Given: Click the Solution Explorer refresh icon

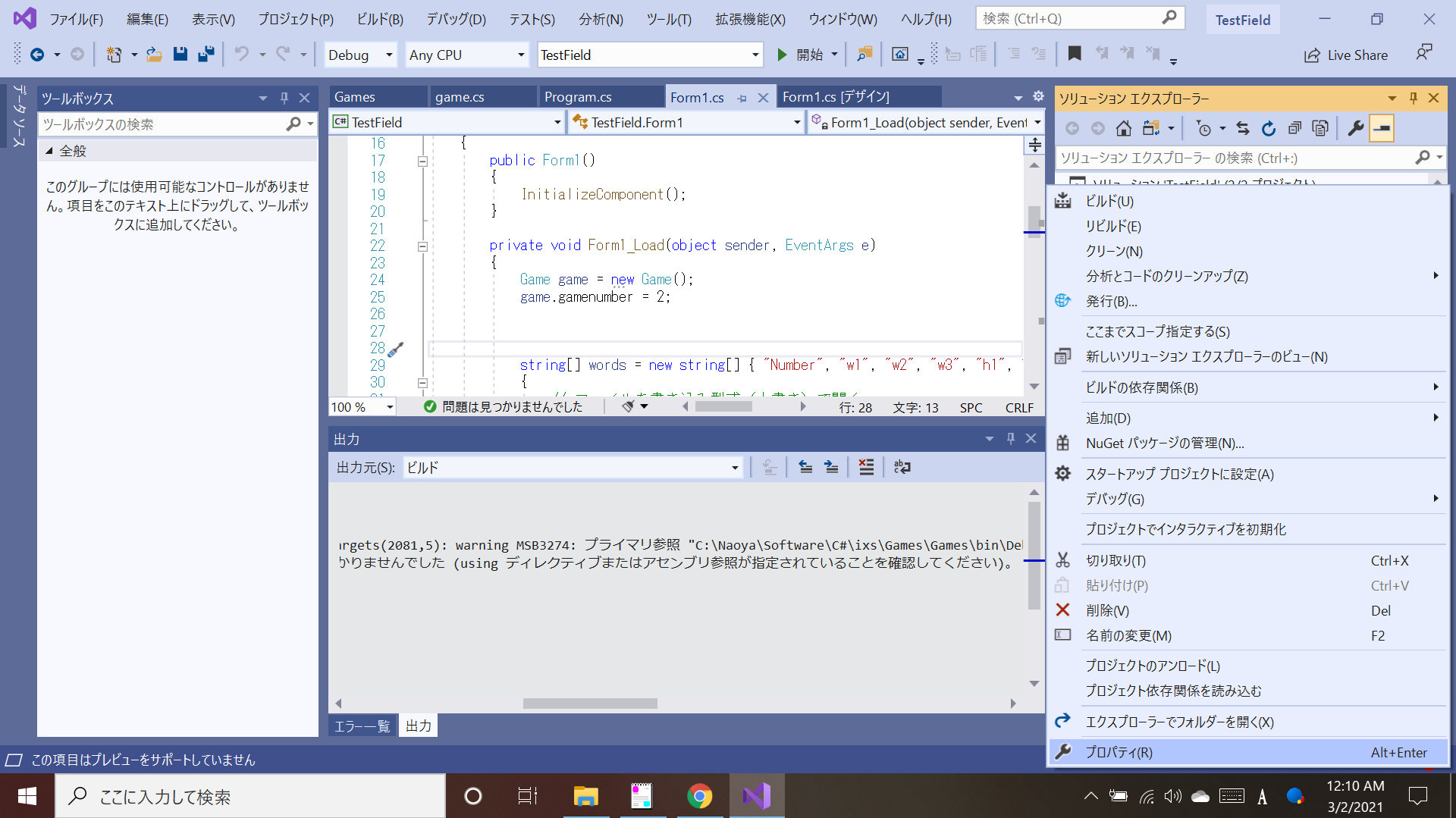Looking at the screenshot, I should click(x=1269, y=129).
